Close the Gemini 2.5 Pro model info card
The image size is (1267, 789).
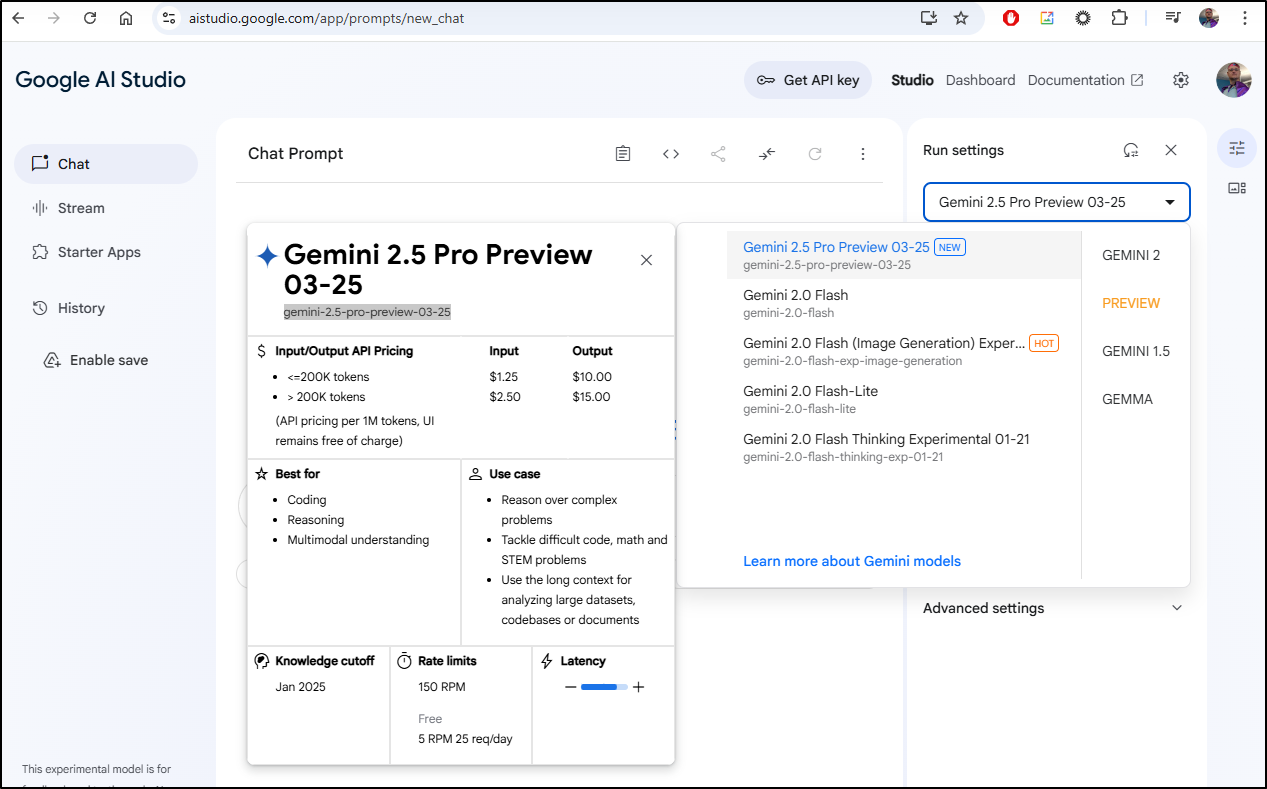coord(646,260)
